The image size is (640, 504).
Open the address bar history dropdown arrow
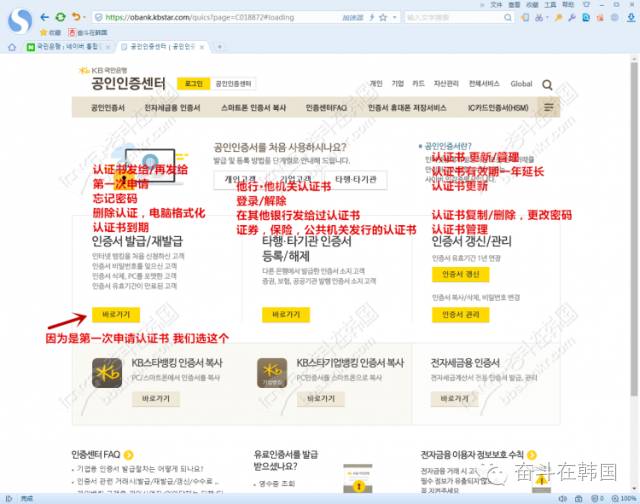pyautogui.click(x=395, y=18)
